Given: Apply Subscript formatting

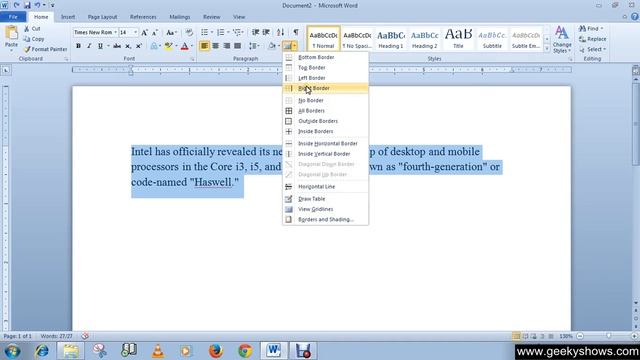Looking at the screenshot, I should [128, 46].
